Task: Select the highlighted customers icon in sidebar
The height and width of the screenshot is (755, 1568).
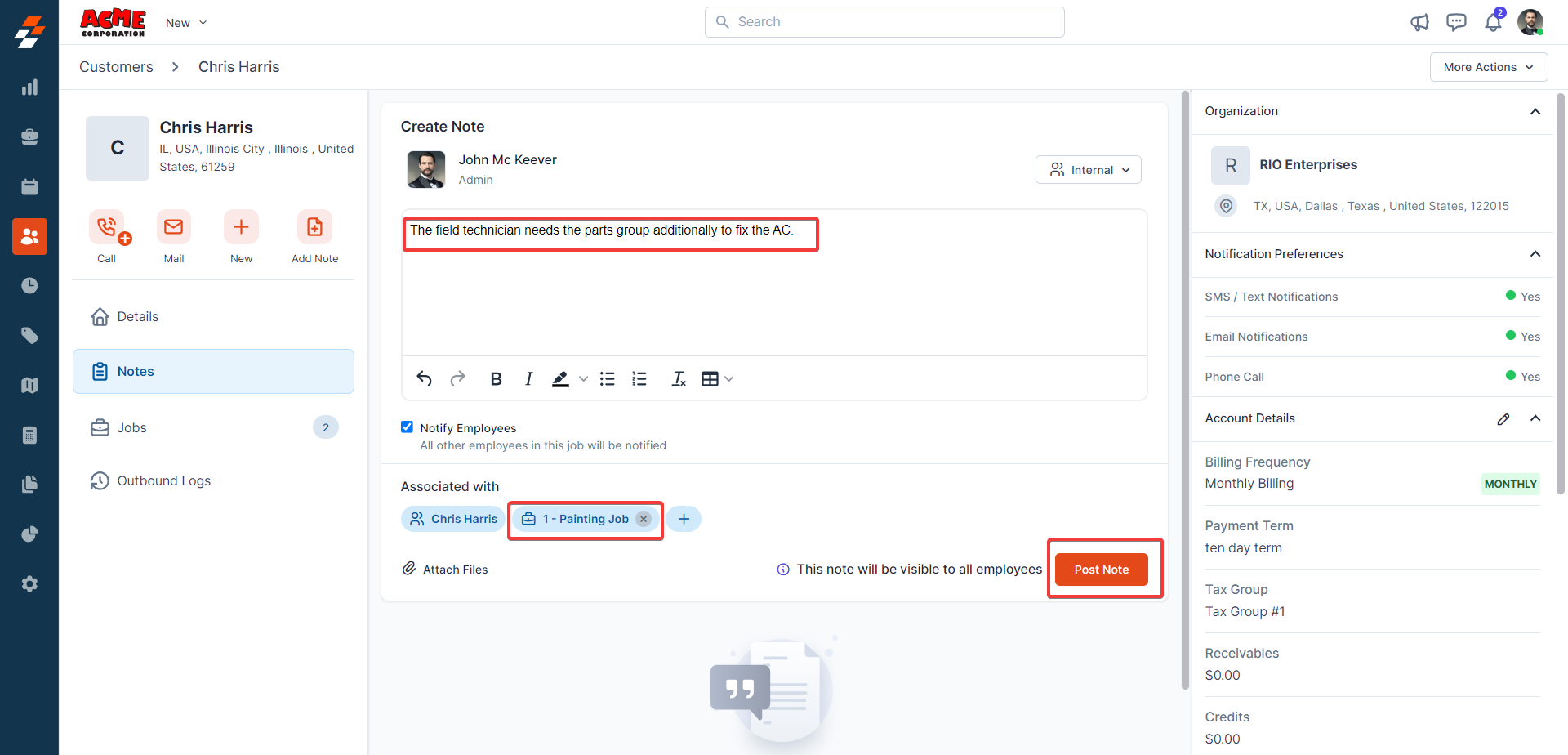Action: 29,237
